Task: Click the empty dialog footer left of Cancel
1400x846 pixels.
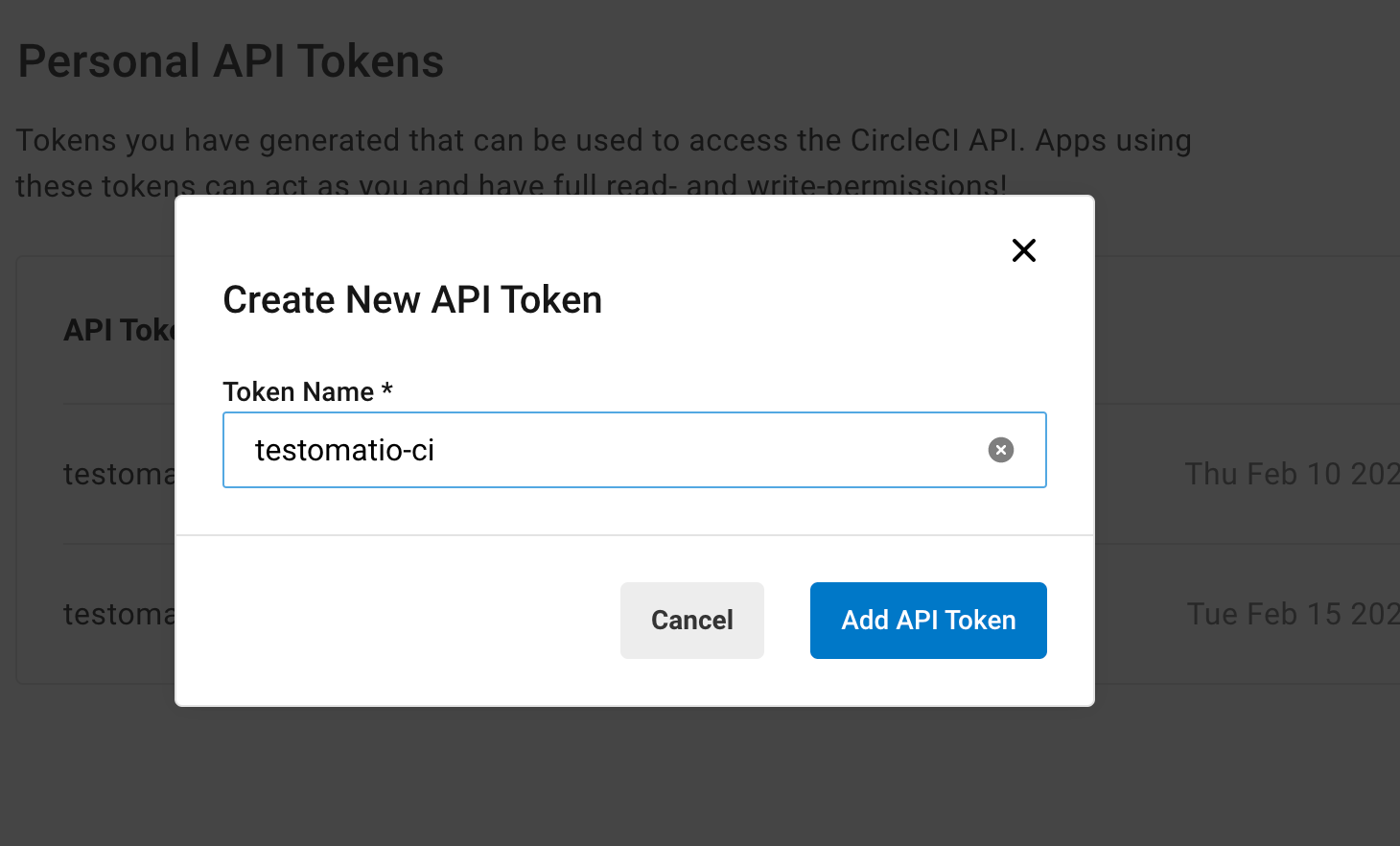Action: pos(397,621)
